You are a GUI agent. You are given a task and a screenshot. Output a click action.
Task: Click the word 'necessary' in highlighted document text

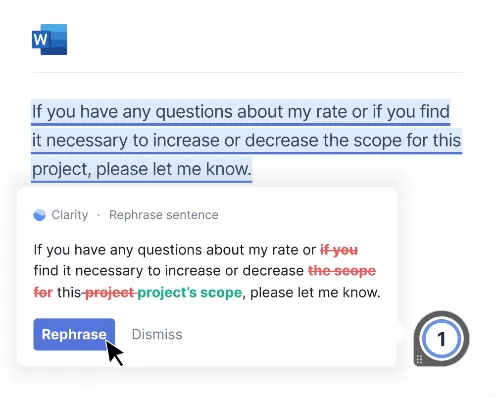pos(87,141)
